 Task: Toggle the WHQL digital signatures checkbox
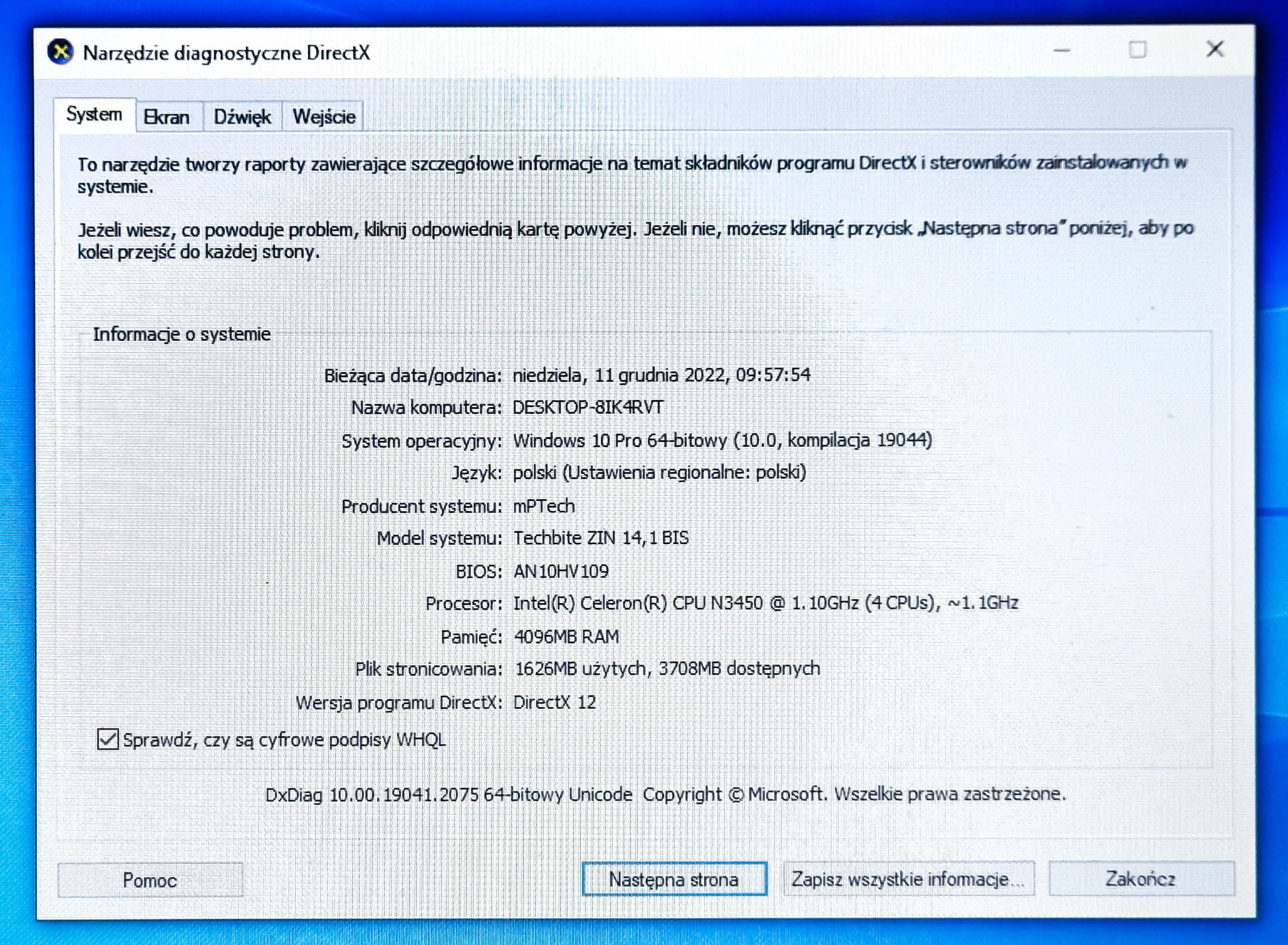click(107, 739)
